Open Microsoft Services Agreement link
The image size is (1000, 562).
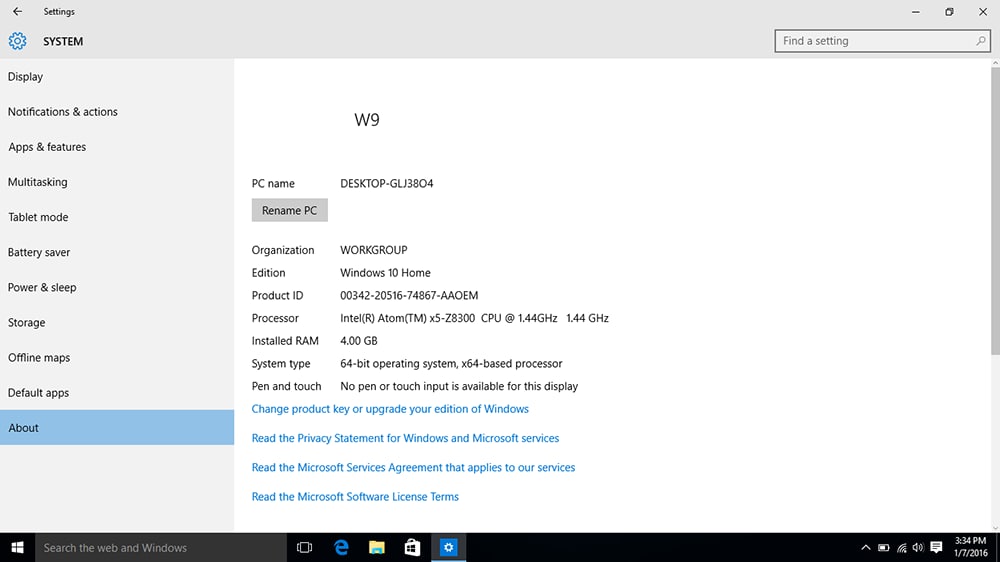point(413,468)
